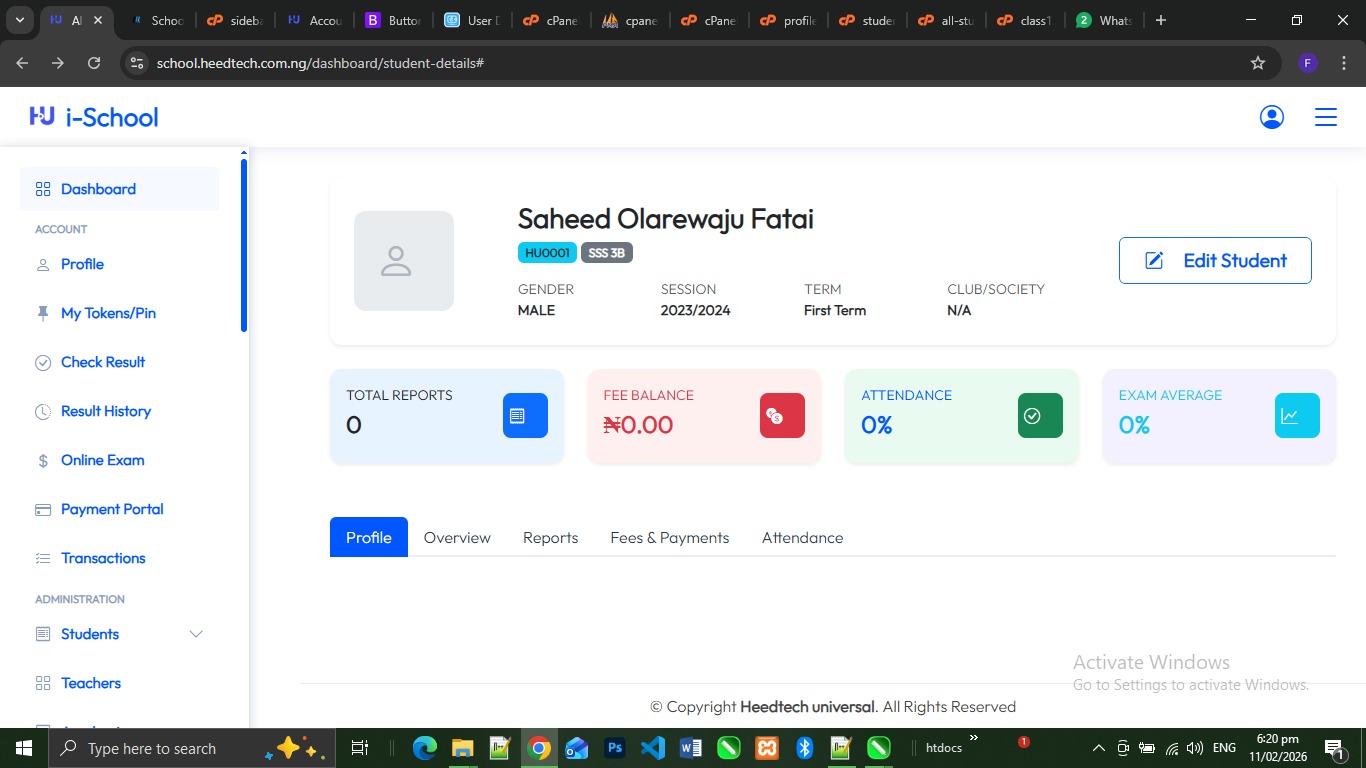Open Result History clock icon
This screenshot has height=768, width=1366.
(x=42, y=411)
